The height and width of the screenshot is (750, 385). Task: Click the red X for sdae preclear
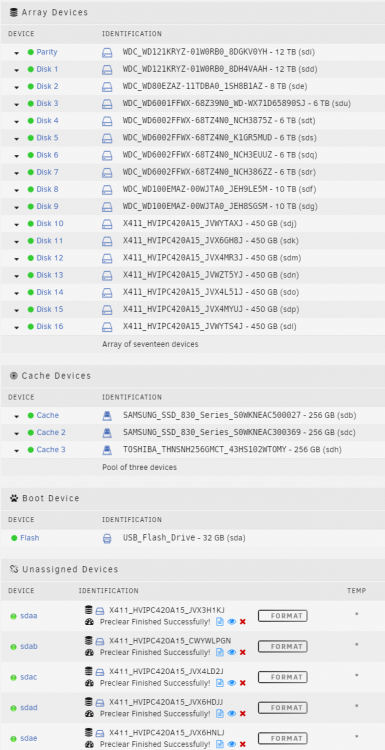coord(242,744)
